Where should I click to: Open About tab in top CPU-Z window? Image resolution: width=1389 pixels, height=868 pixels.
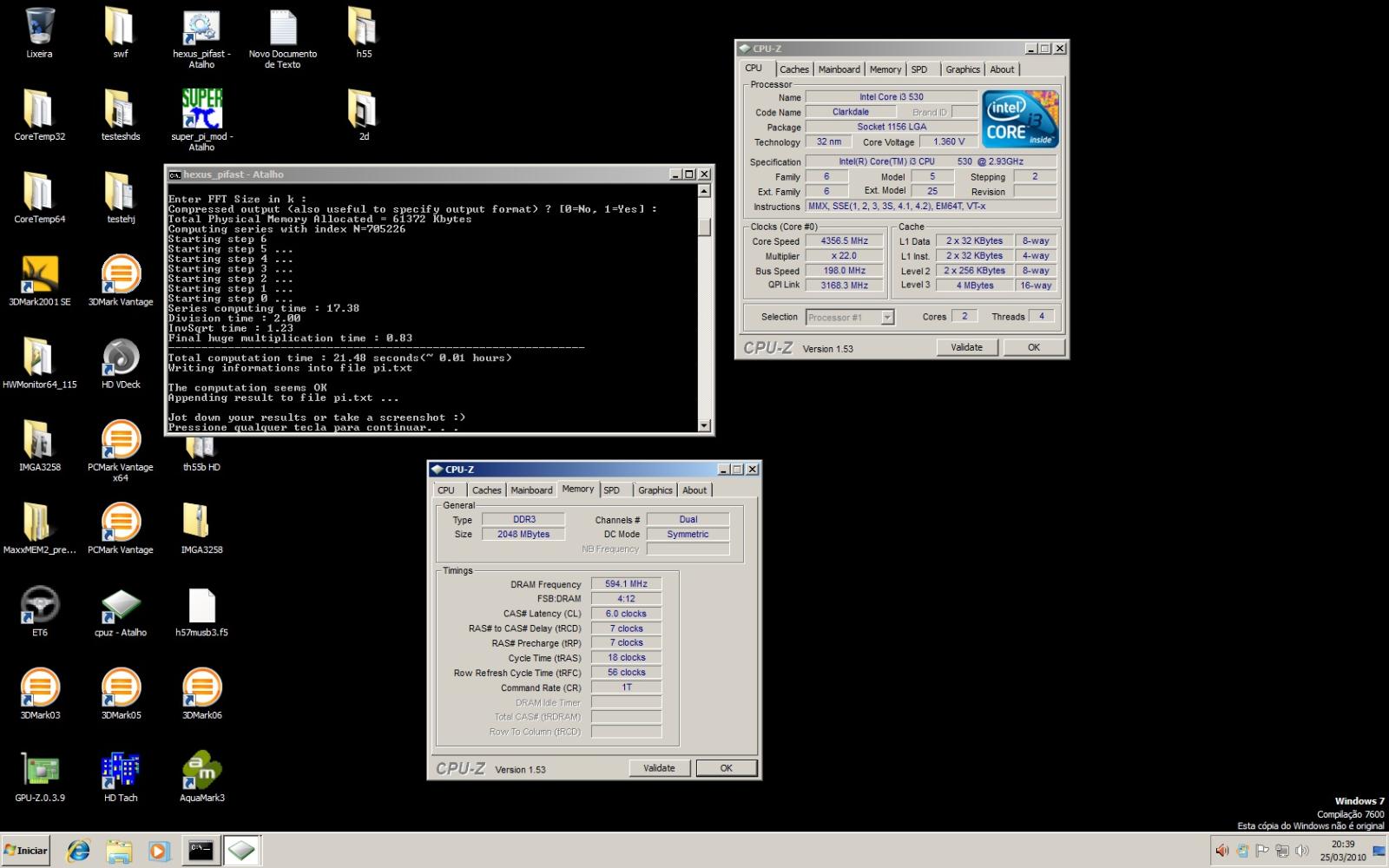point(1002,69)
